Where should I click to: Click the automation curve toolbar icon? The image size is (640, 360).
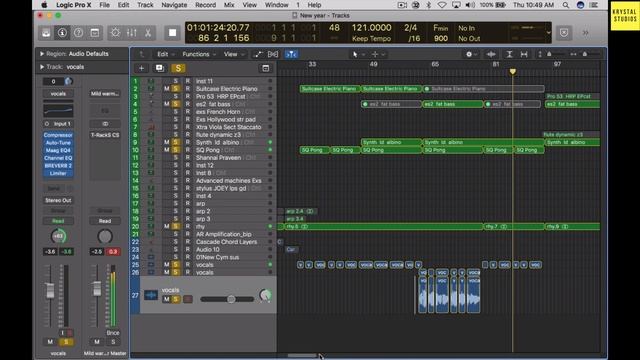coord(258,54)
